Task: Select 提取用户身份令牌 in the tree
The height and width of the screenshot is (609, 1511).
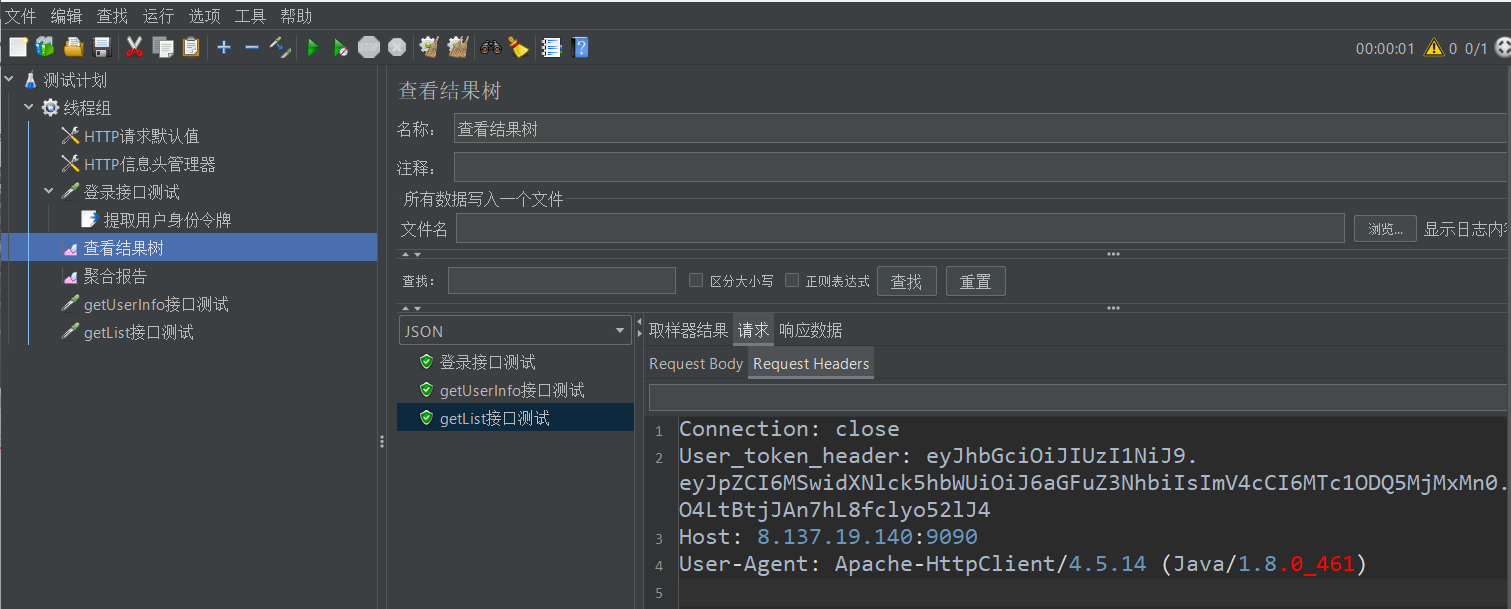Action: tap(167, 220)
